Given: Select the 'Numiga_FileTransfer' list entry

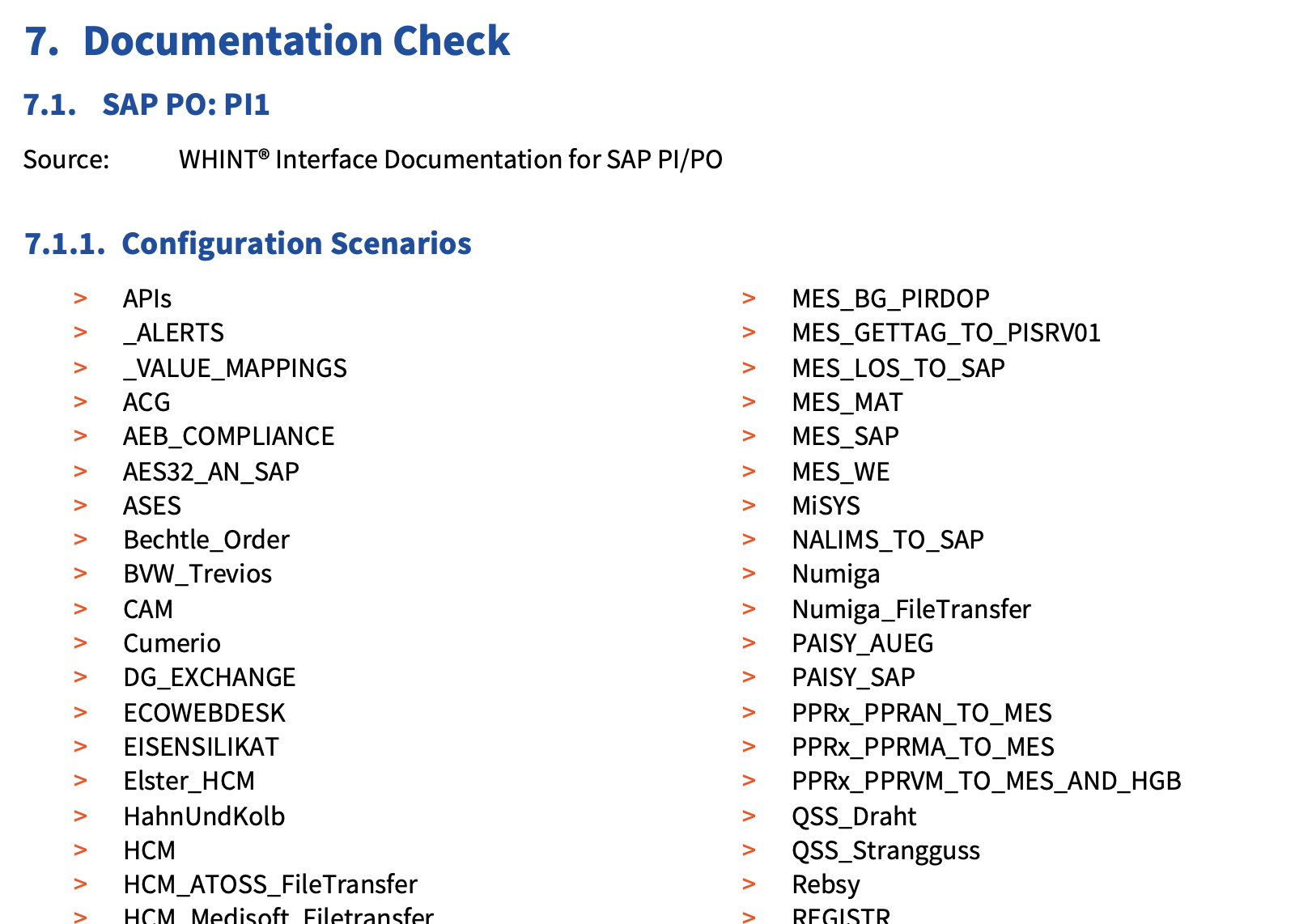Looking at the screenshot, I should pyautogui.click(x=911, y=609).
